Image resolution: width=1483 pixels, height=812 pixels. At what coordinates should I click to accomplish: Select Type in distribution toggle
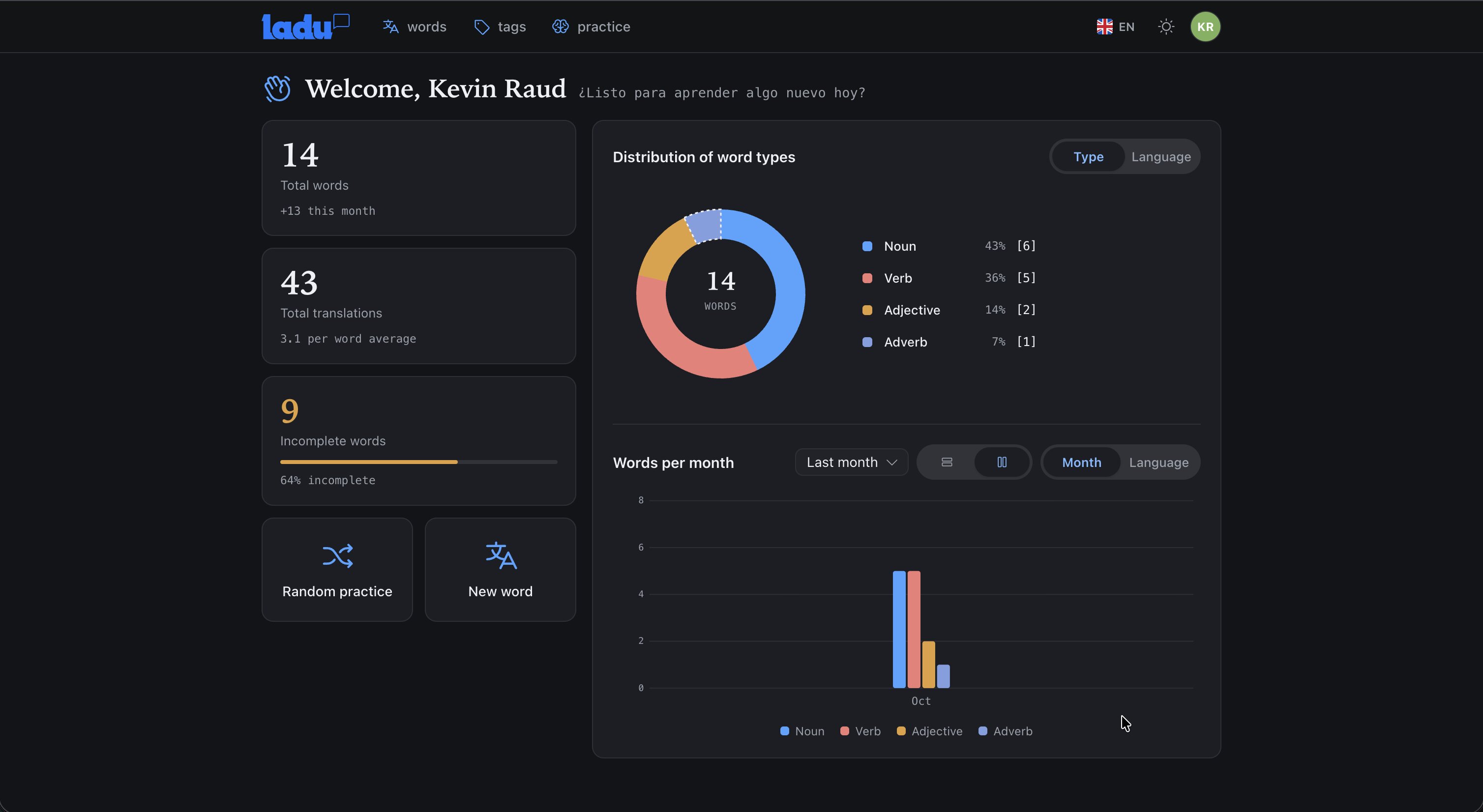[x=1088, y=156]
